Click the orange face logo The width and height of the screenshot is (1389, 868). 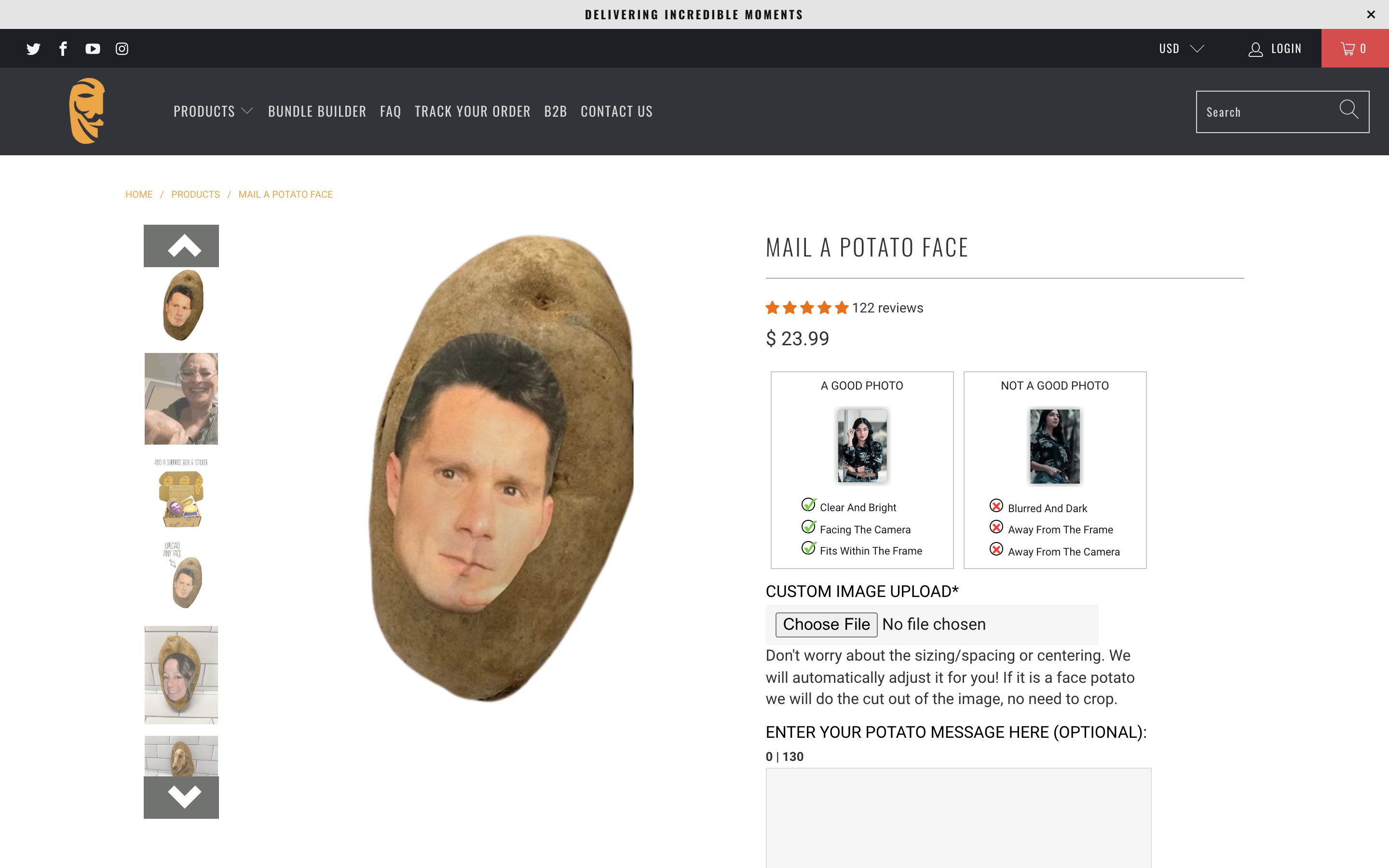click(87, 111)
